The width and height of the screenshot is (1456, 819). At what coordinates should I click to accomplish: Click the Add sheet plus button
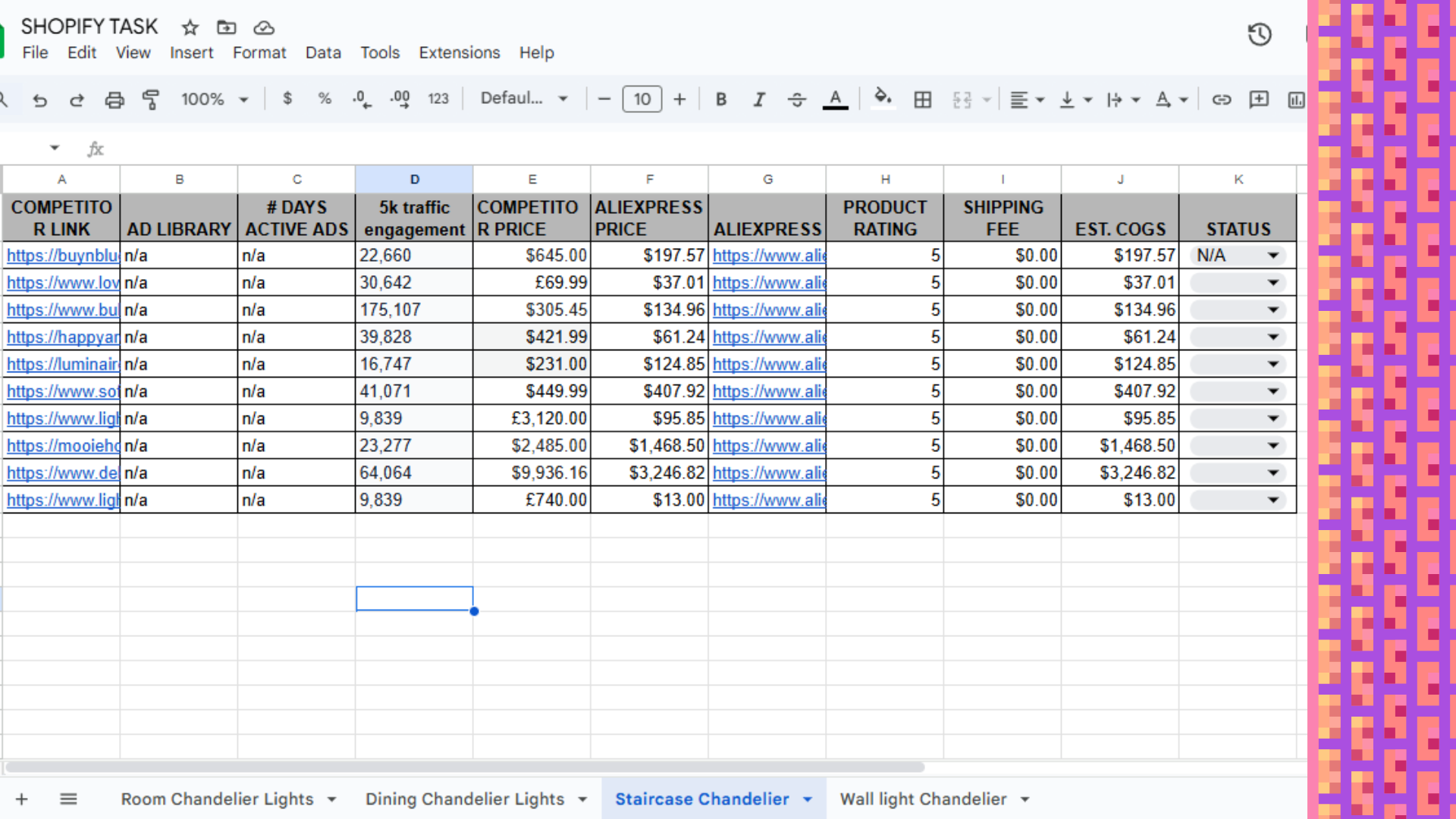(22, 799)
